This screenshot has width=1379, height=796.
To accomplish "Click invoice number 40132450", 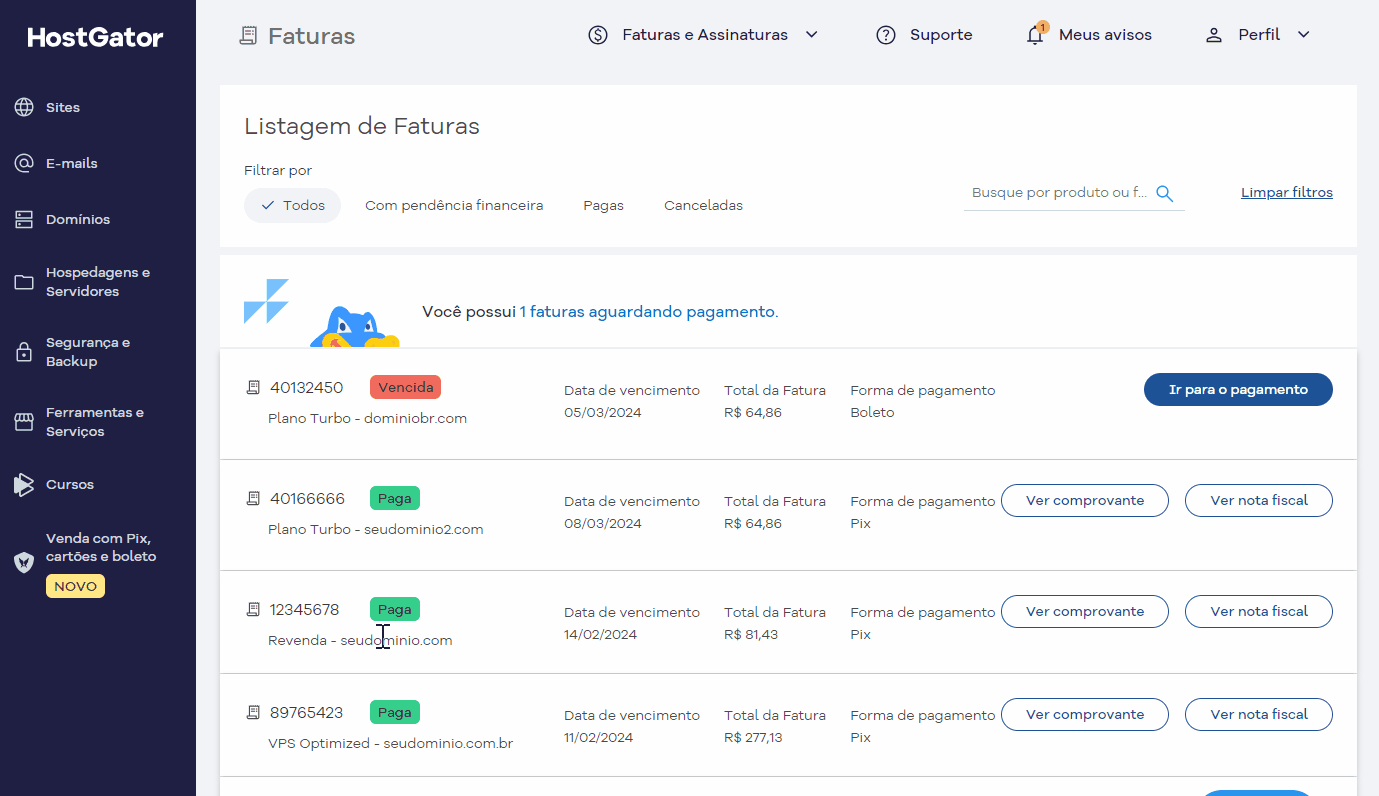I will pyautogui.click(x=307, y=388).
